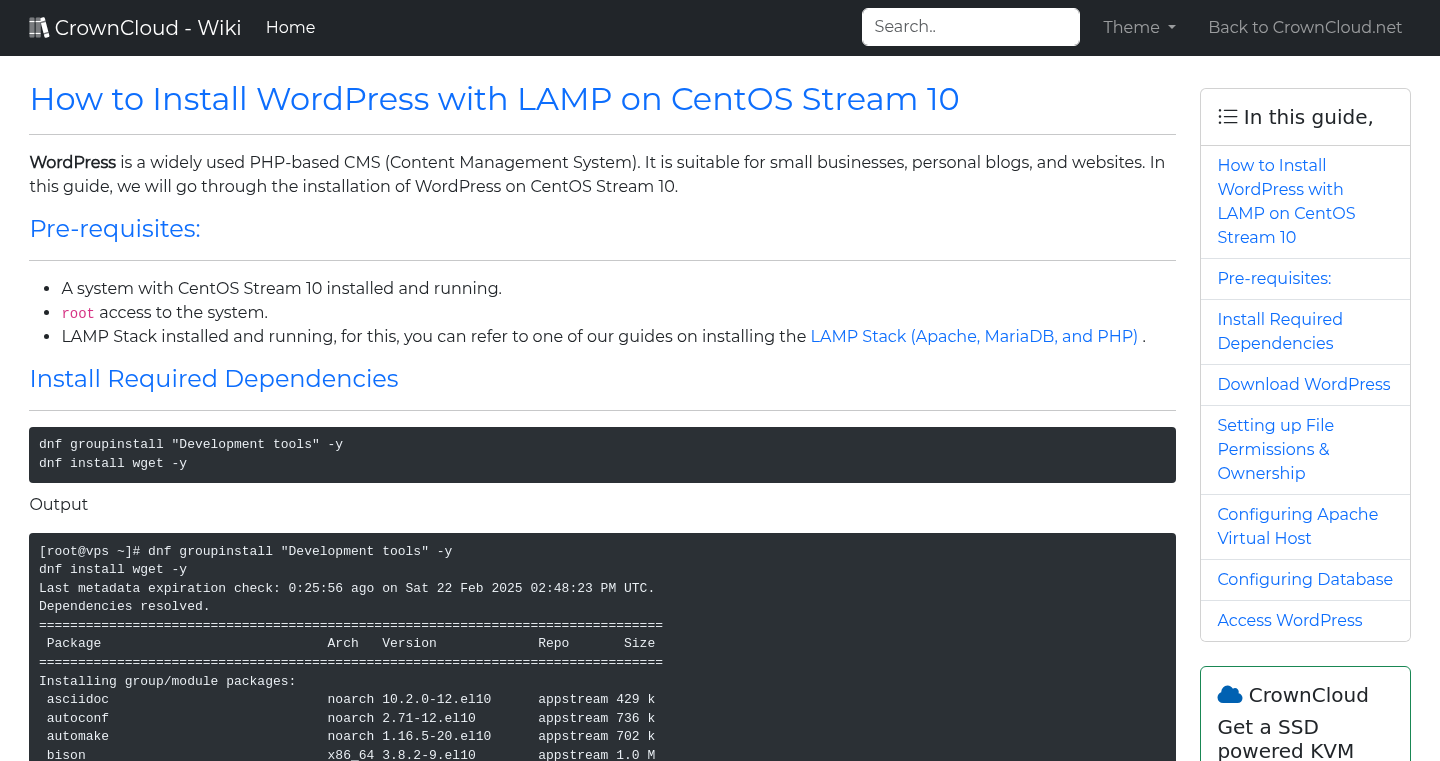Click the CrownCloud bookshelf logo icon
Image resolution: width=1440 pixels, height=761 pixels.
coord(39,26)
